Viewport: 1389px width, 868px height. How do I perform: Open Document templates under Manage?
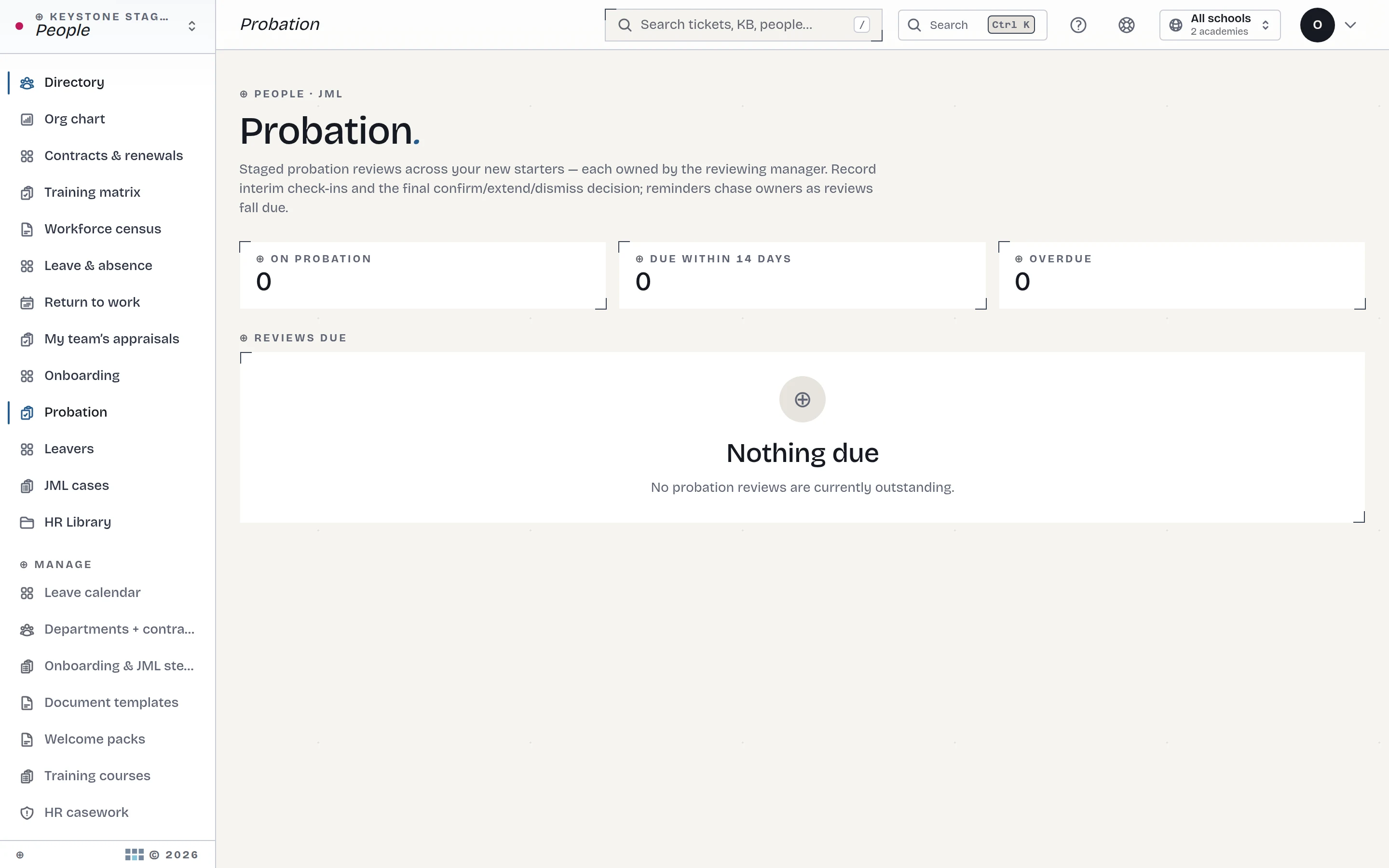click(x=108, y=703)
